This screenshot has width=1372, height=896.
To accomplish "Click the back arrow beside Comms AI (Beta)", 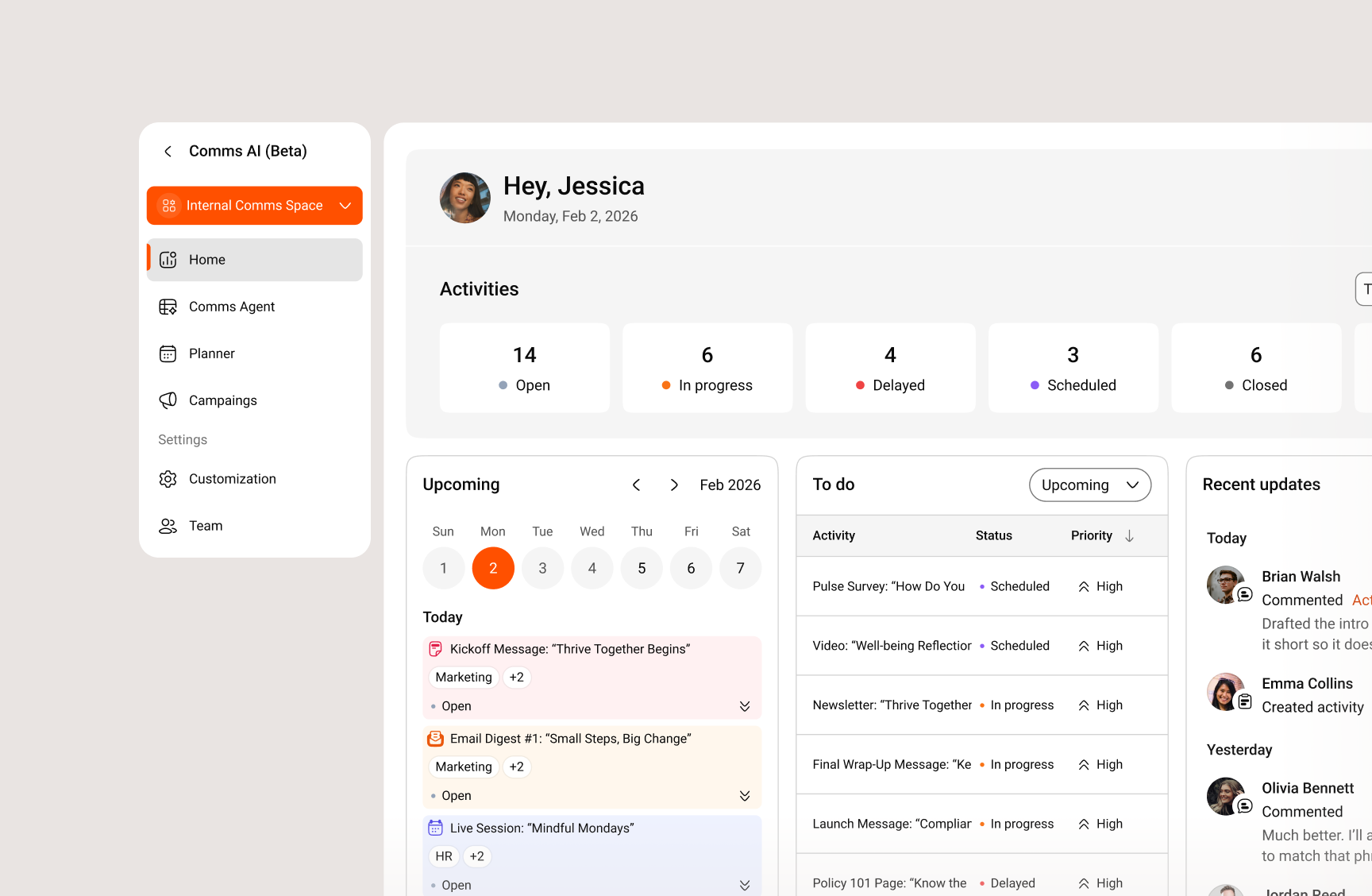I will pos(168,151).
